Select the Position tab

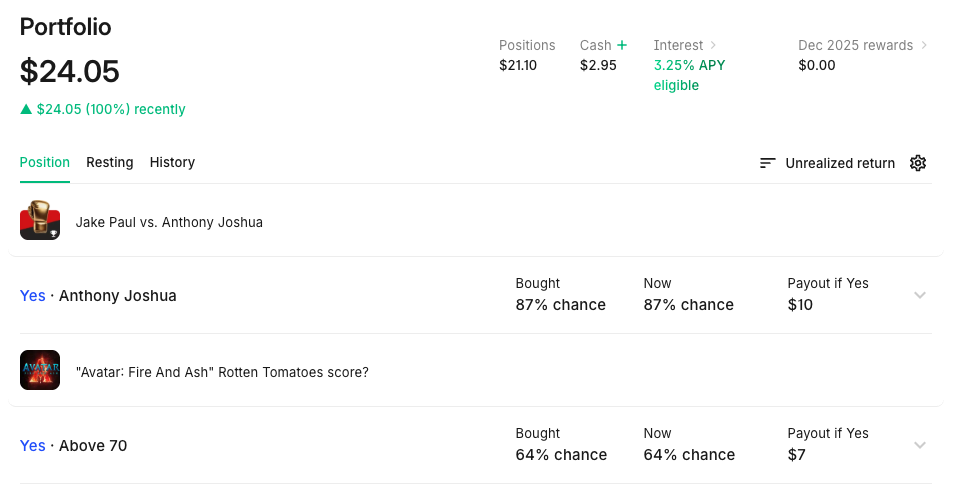click(x=45, y=162)
